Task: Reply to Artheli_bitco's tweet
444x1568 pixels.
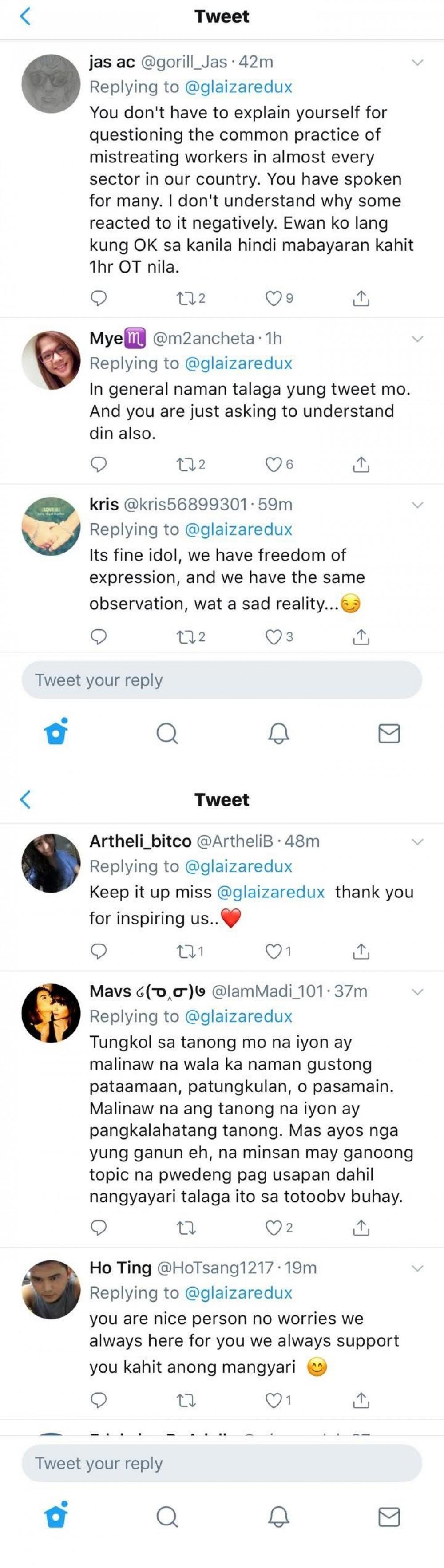Action: click(99, 951)
